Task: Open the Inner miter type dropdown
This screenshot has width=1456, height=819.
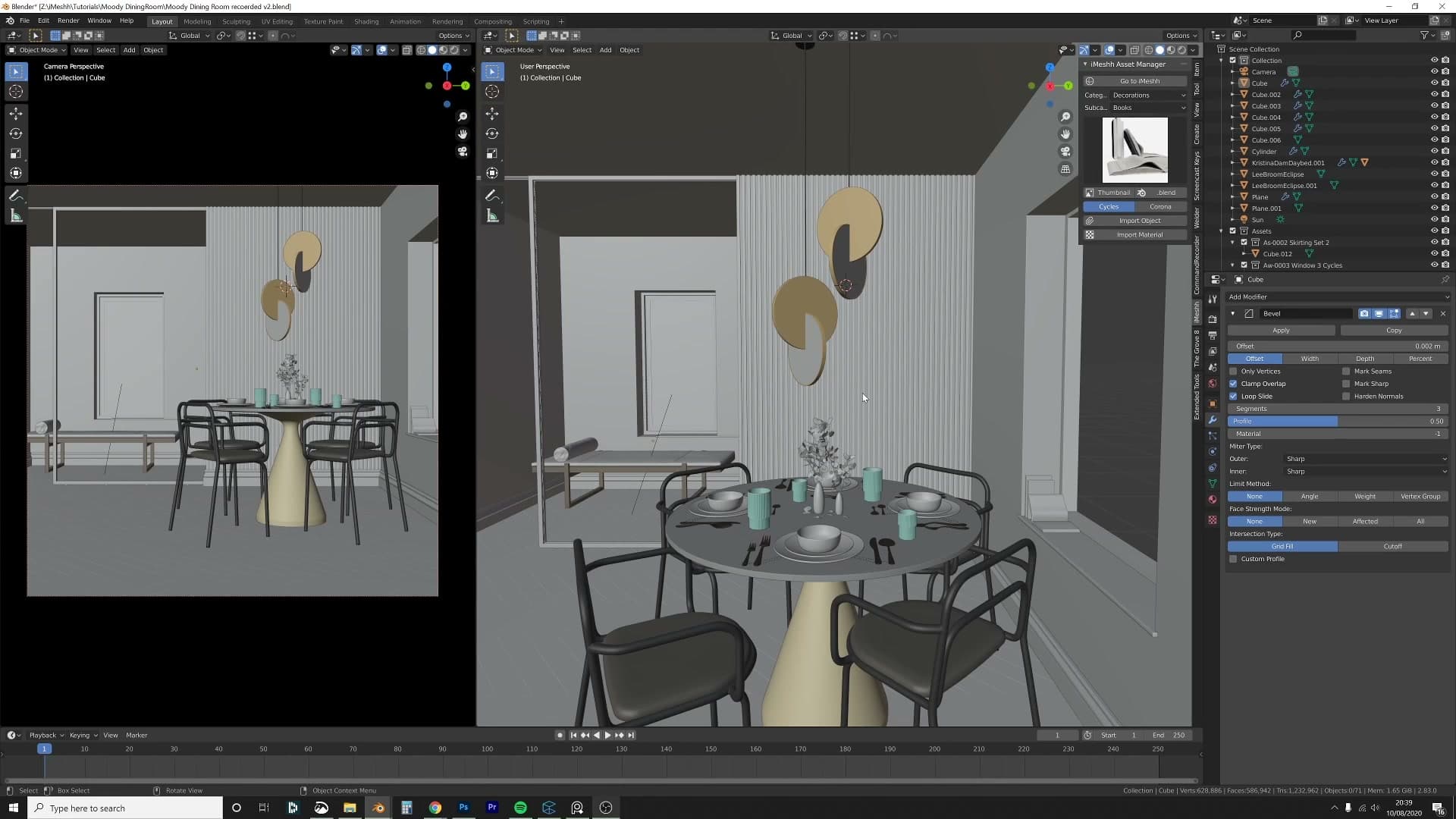Action: 1366,472
